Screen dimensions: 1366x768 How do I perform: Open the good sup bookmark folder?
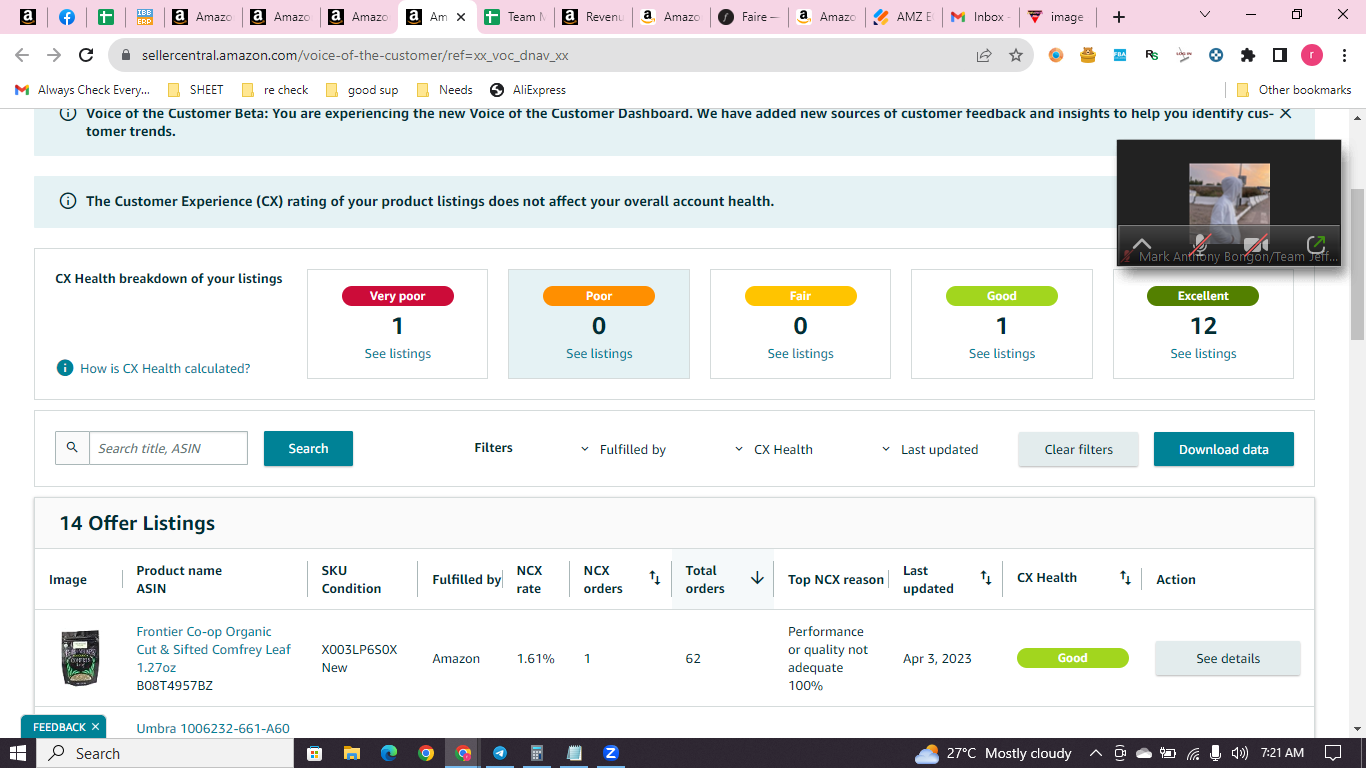[362, 90]
